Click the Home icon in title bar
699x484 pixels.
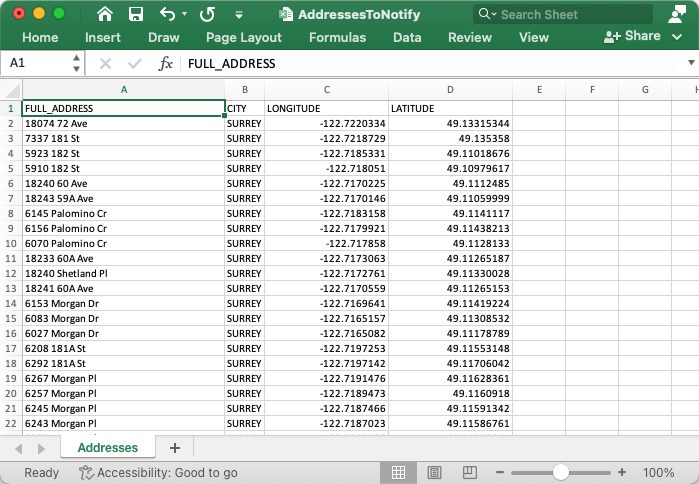[x=105, y=15]
